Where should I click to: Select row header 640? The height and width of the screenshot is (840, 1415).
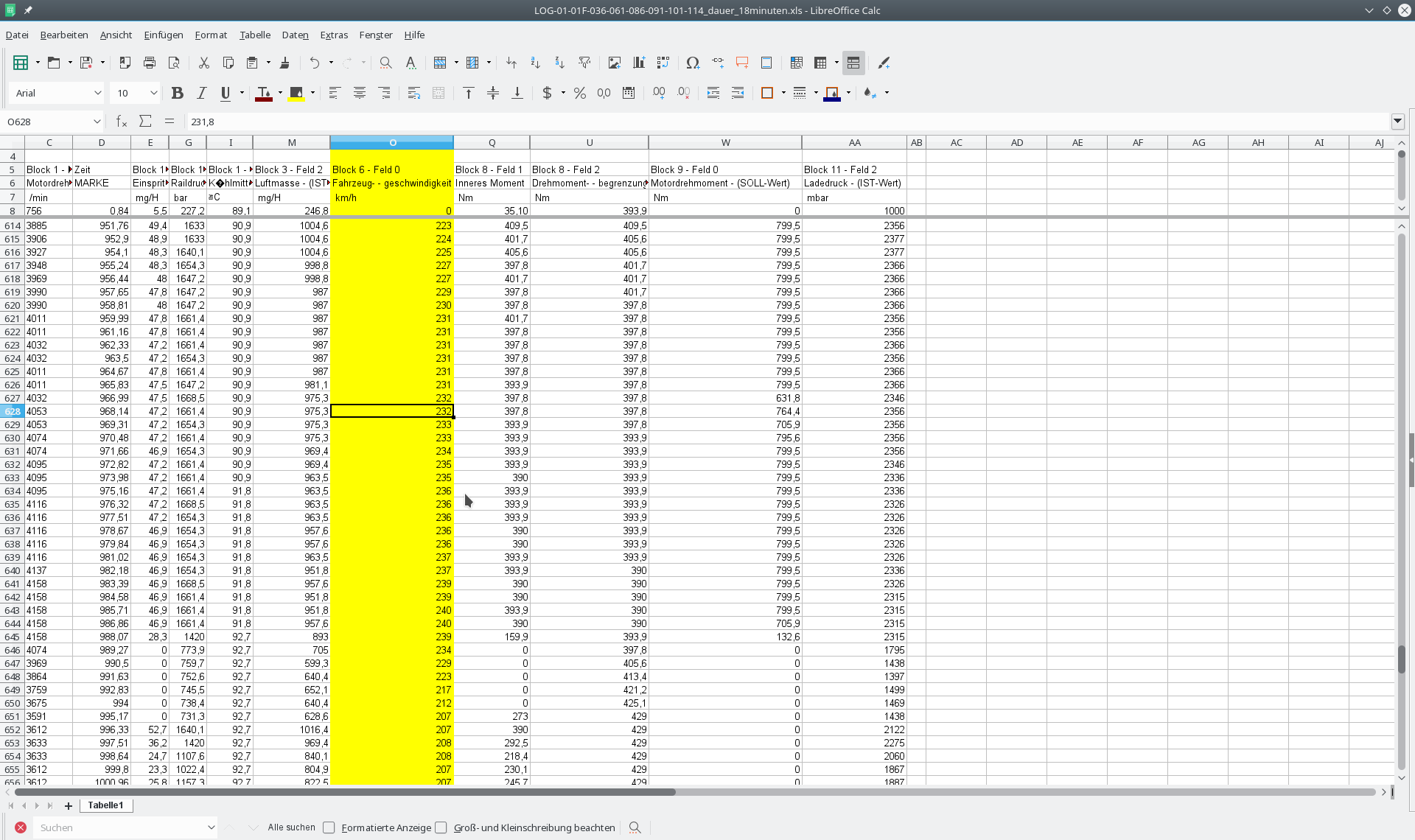click(13, 570)
